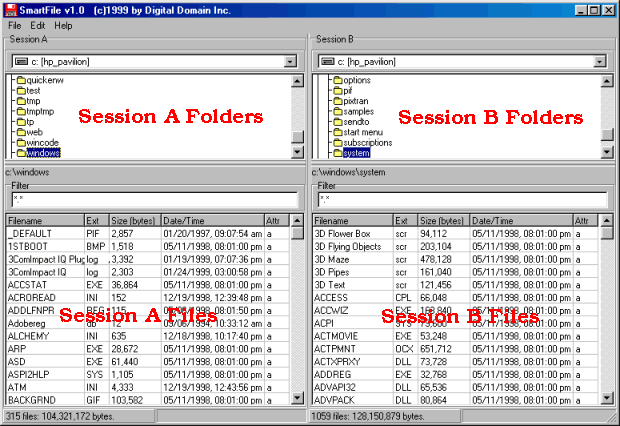Select the start menu folder icon
620x426 pixels.
pos(338,132)
